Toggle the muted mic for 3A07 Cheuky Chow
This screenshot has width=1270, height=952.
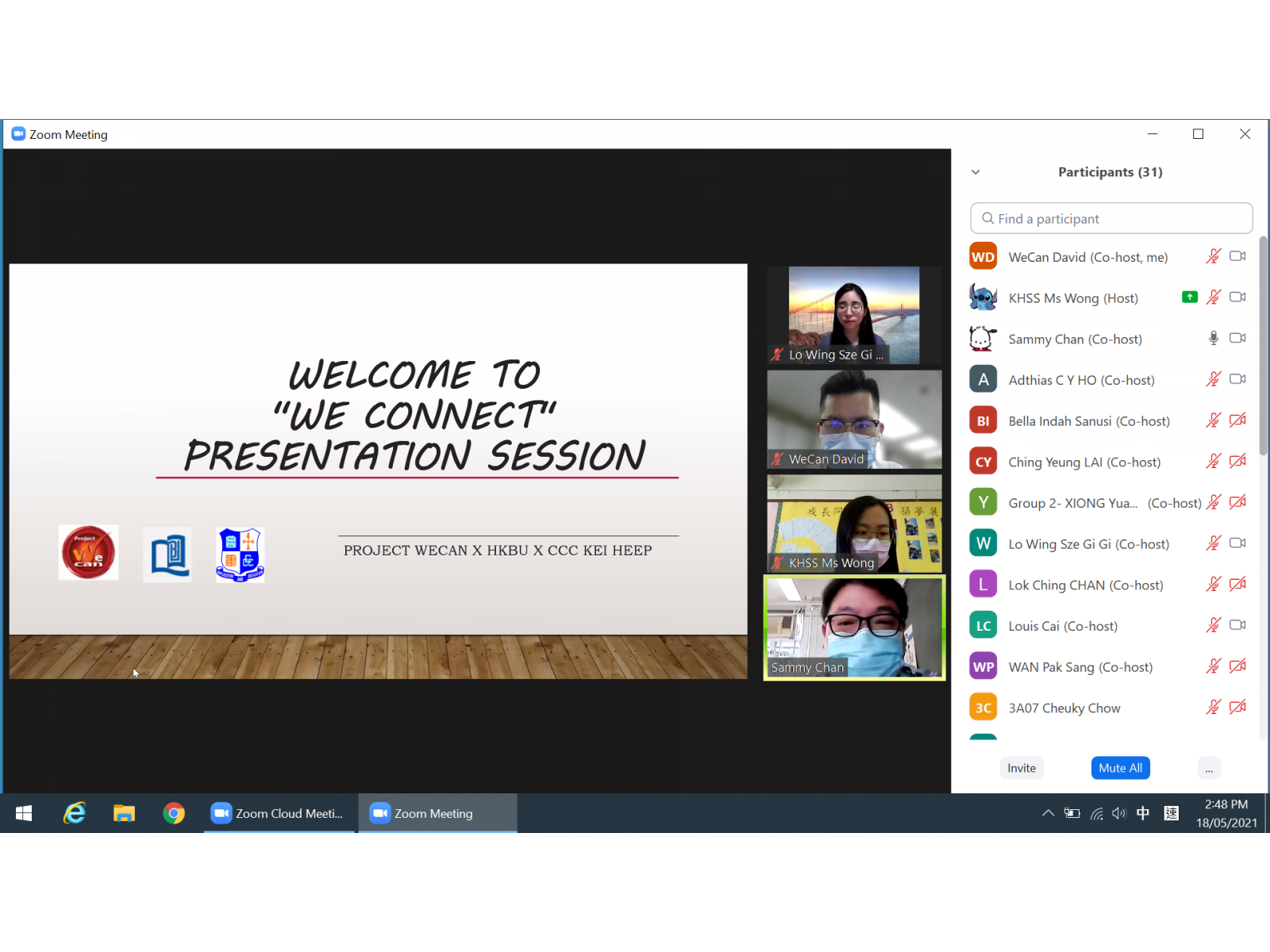point(1213,708)
